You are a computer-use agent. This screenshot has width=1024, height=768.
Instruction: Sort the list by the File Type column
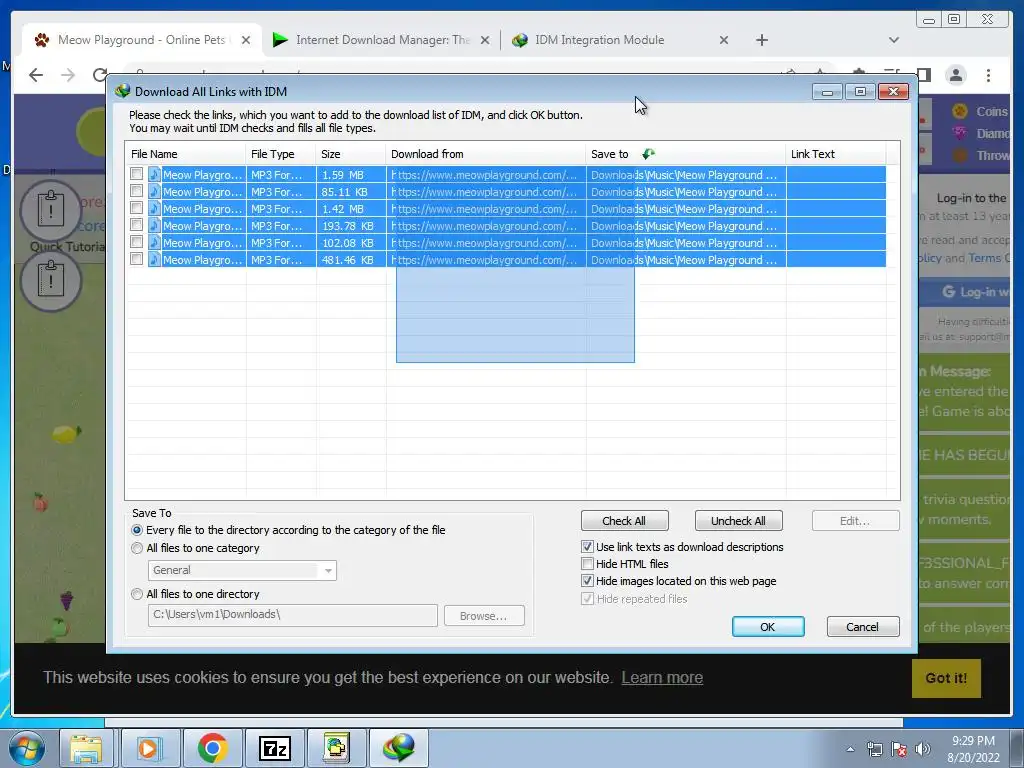(x=281, y=154)
